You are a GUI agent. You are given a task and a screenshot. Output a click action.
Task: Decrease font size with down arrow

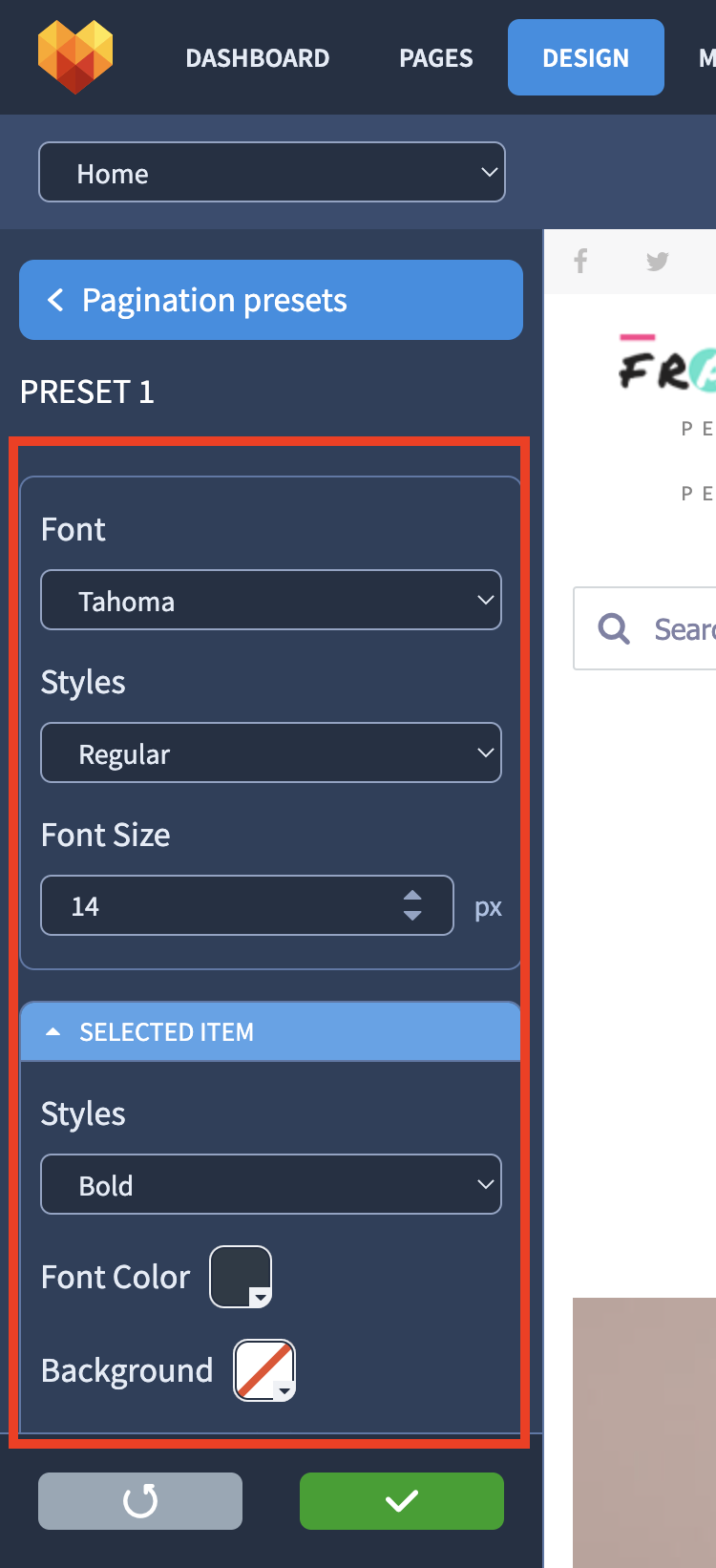(x=412, y=916)
